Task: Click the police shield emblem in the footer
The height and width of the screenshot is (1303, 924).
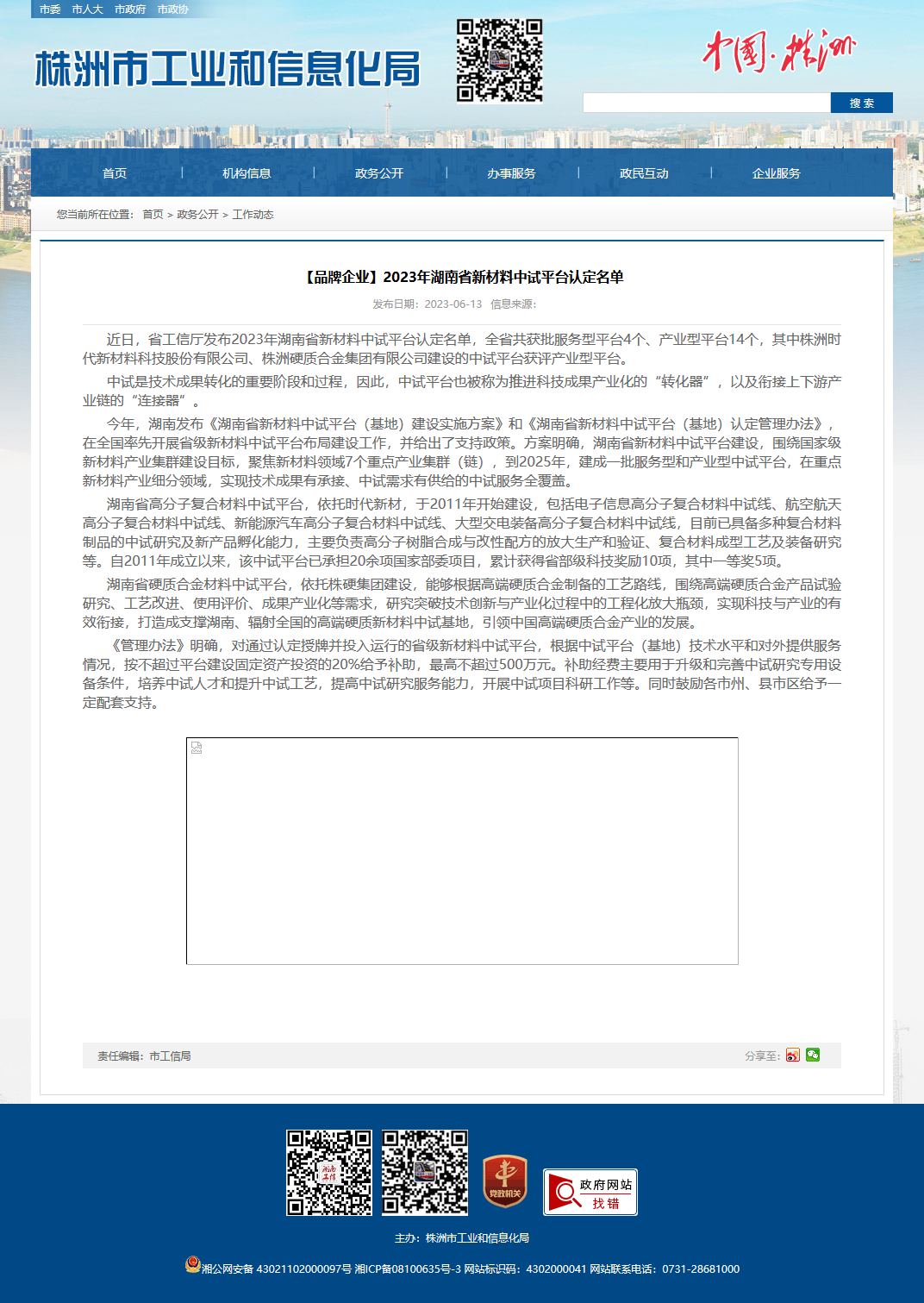Action: pyautogui.click(x=193, y=1264)
